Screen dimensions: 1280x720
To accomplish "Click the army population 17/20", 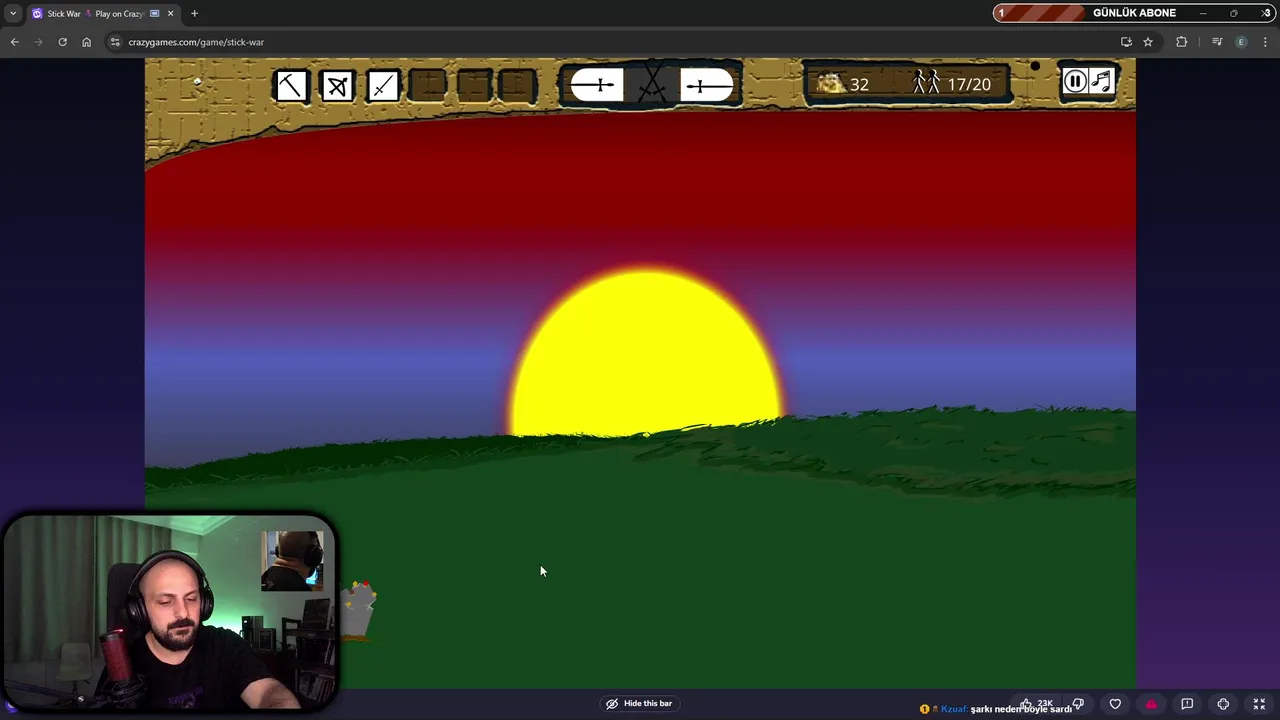I will (952, 84).
